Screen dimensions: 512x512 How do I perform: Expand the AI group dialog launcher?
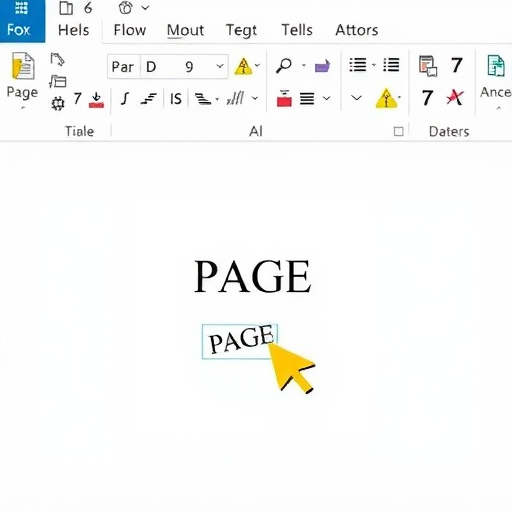(x=398, y=131)
